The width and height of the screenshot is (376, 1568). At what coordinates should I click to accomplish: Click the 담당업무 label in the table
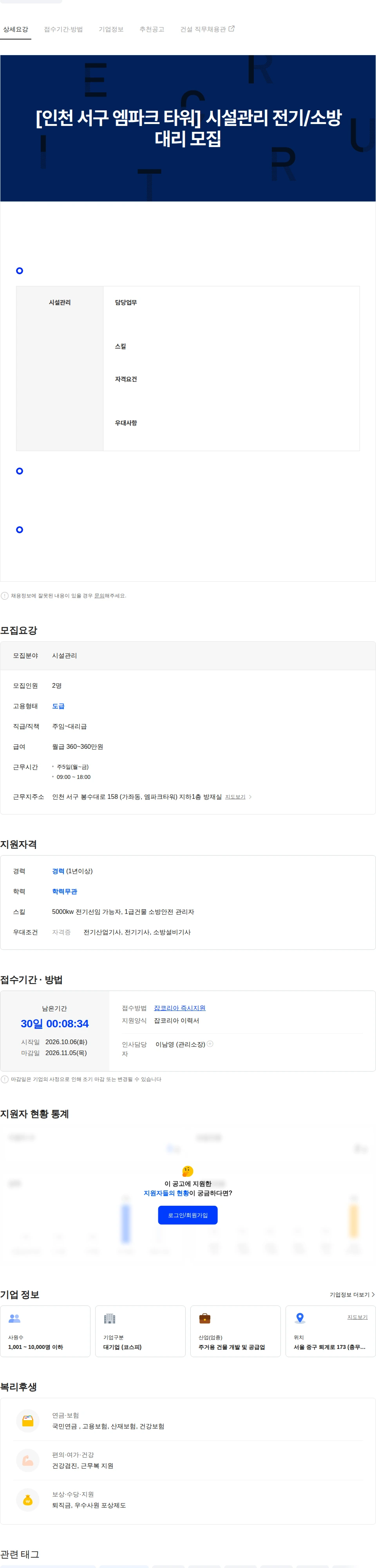pos(126,302)
